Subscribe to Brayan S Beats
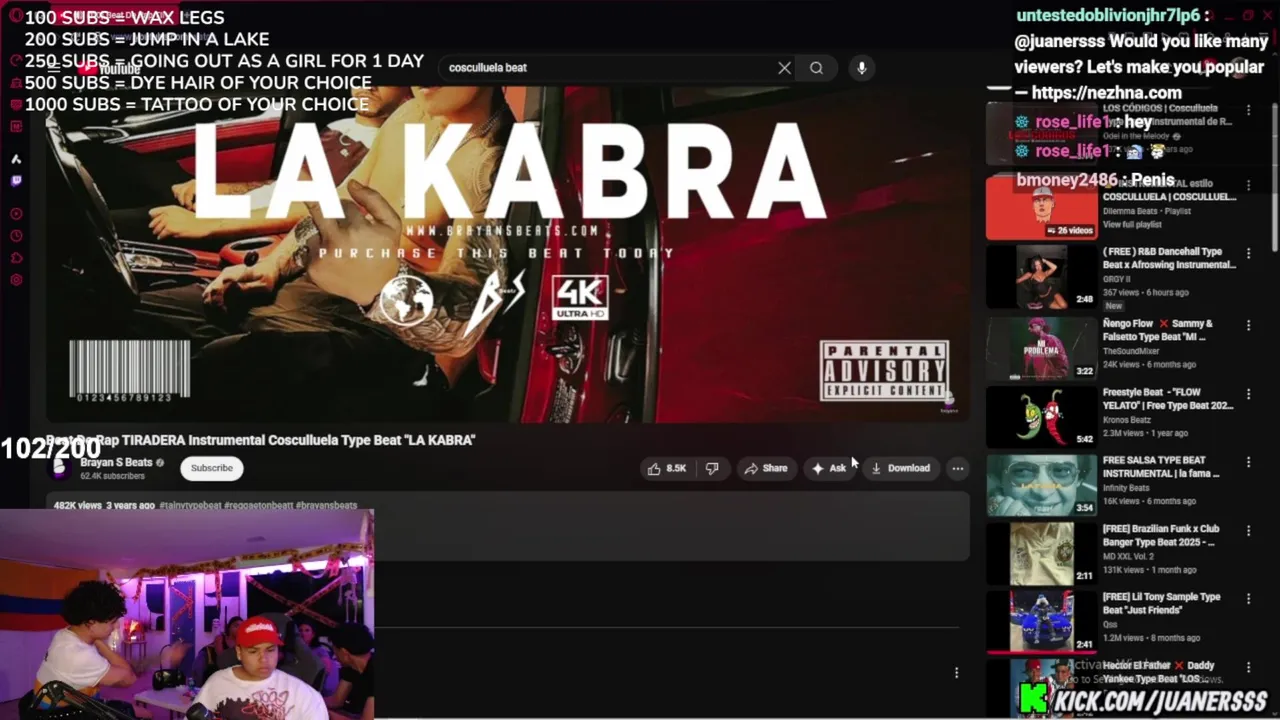The image size is (1280, 720). (212, 468)
